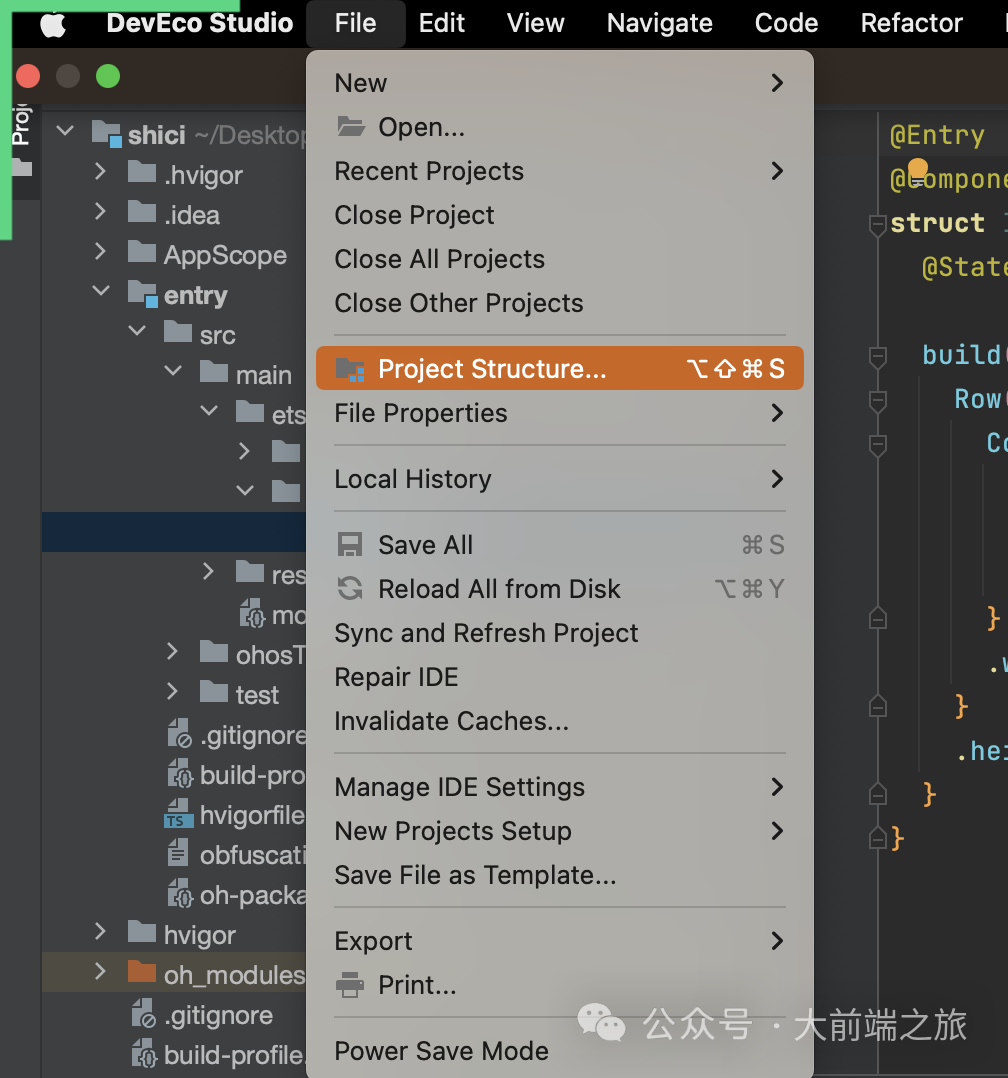Open the Project tool window tab
This screenshot has height=1078, width=1008.
(x=20, y=125)
